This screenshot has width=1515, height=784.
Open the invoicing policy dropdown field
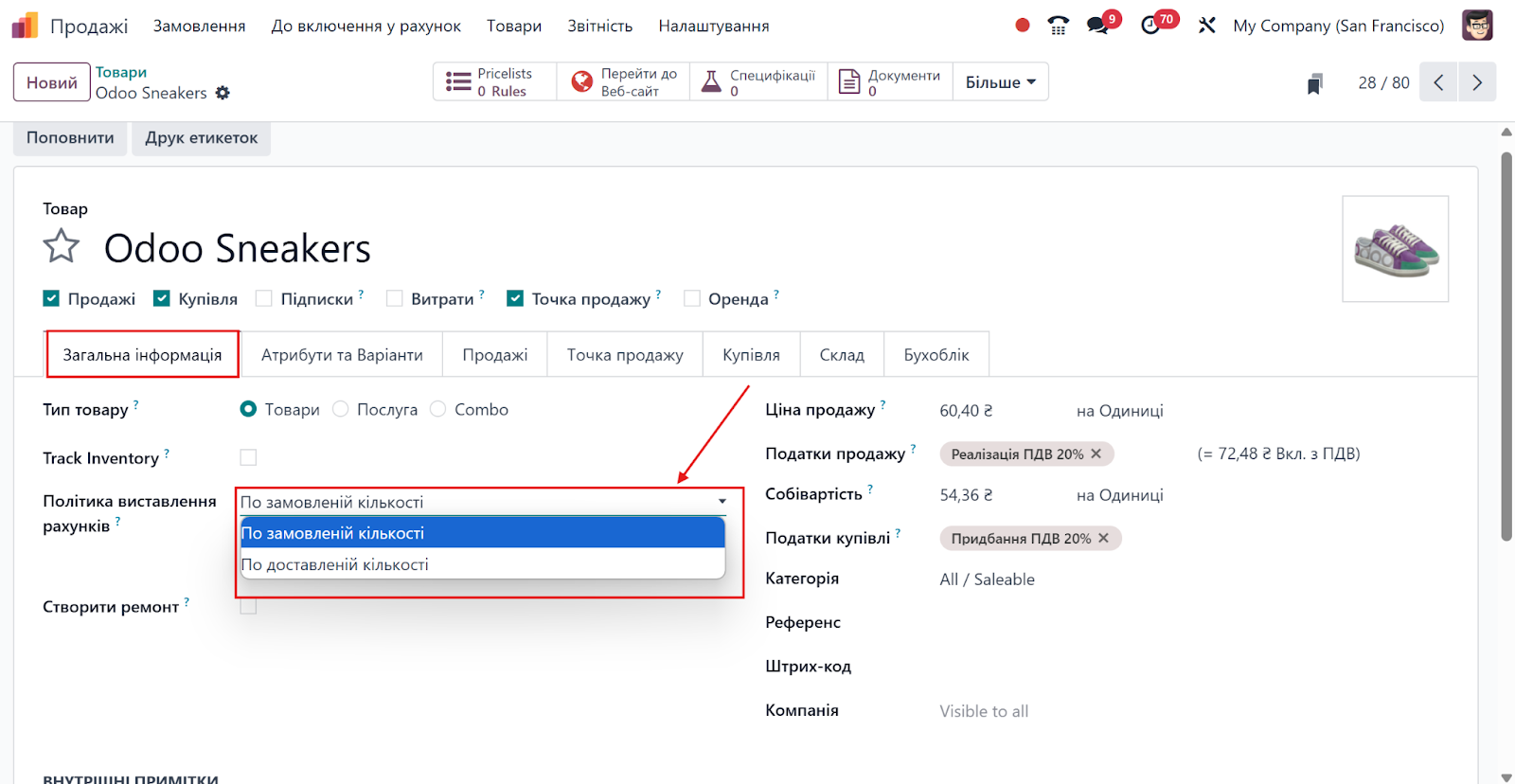tap(483, 502)
